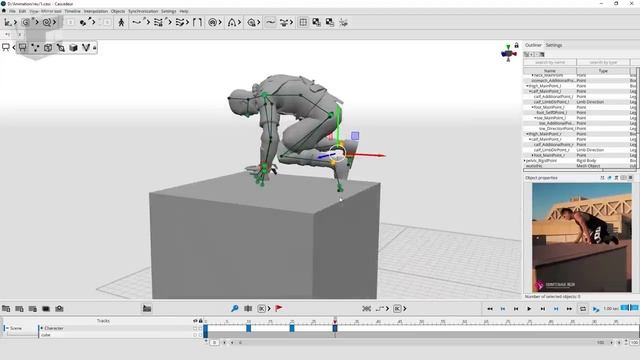Viewport: 640px width, 360px height.
Task: Toggle visibility checkbox of cube track
Action: tap(195, 335)
